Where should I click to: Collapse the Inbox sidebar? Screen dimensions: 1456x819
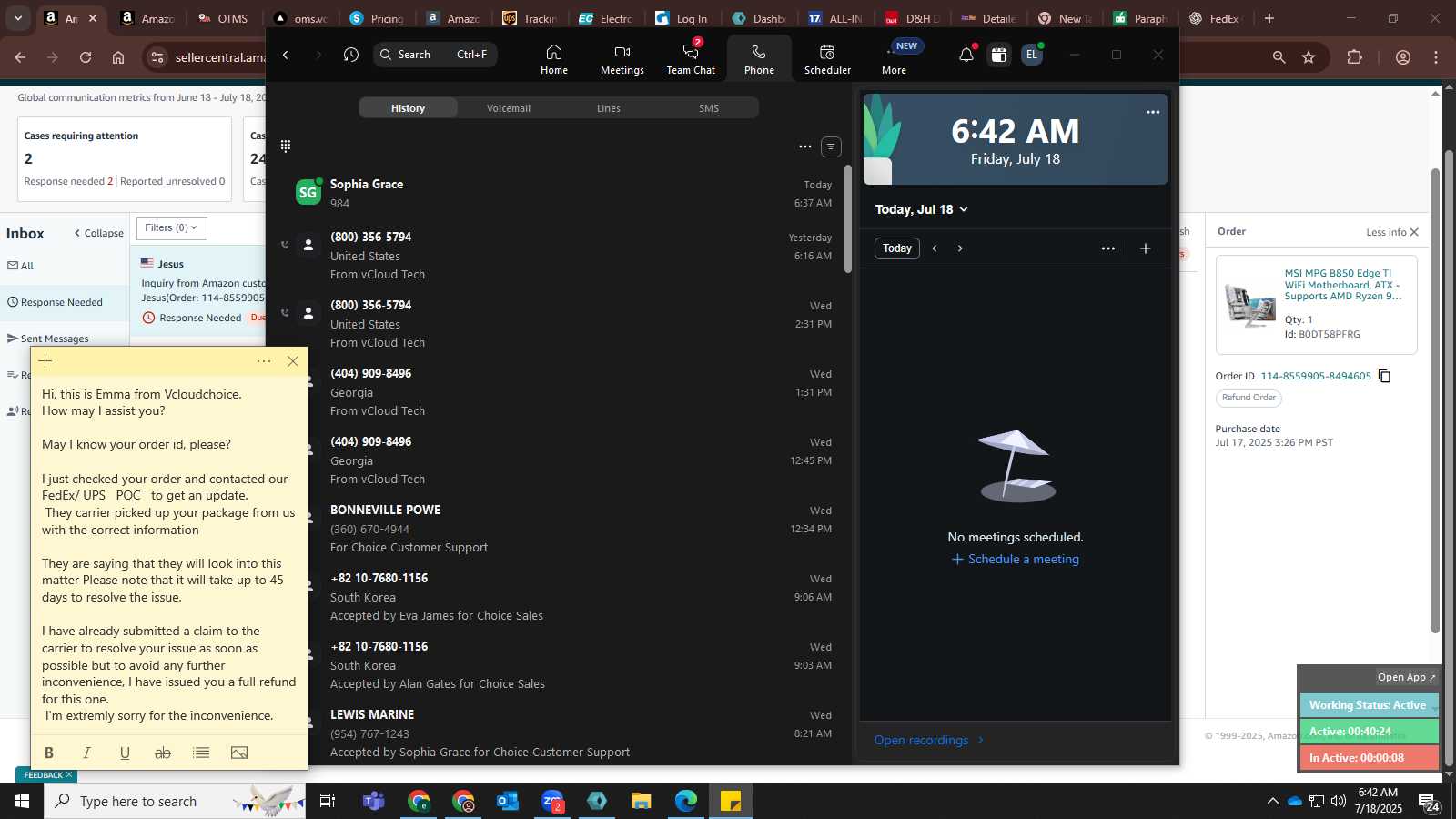tap(98, 233)
